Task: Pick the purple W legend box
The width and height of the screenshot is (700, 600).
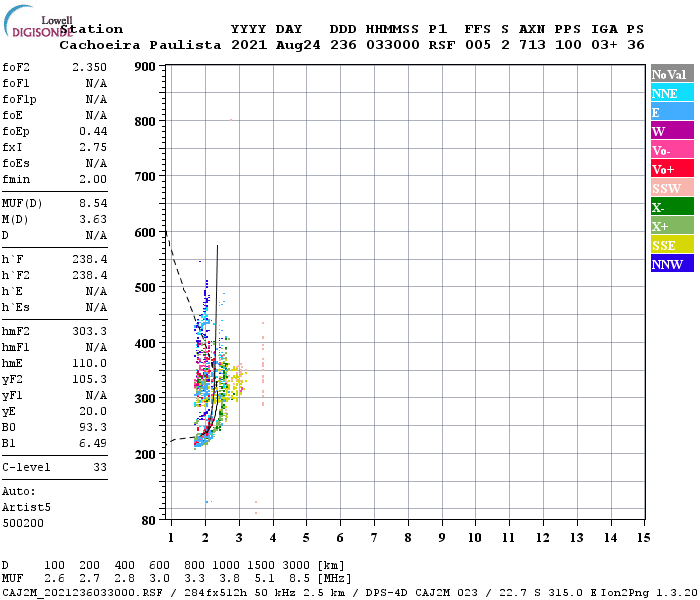Action: [x=671, y=131]
